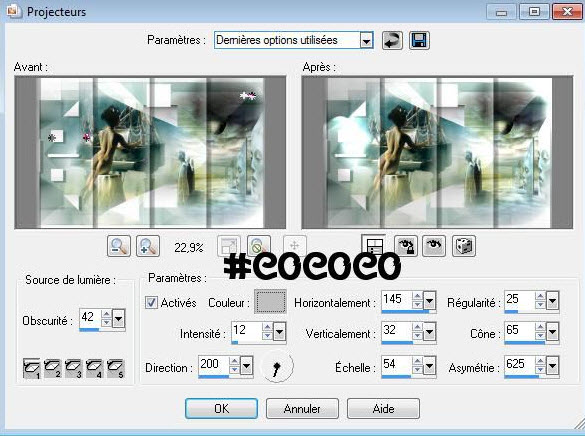The image size is (585, 436).
Task: Select light source number 1
Action: (x=32, y=368)
